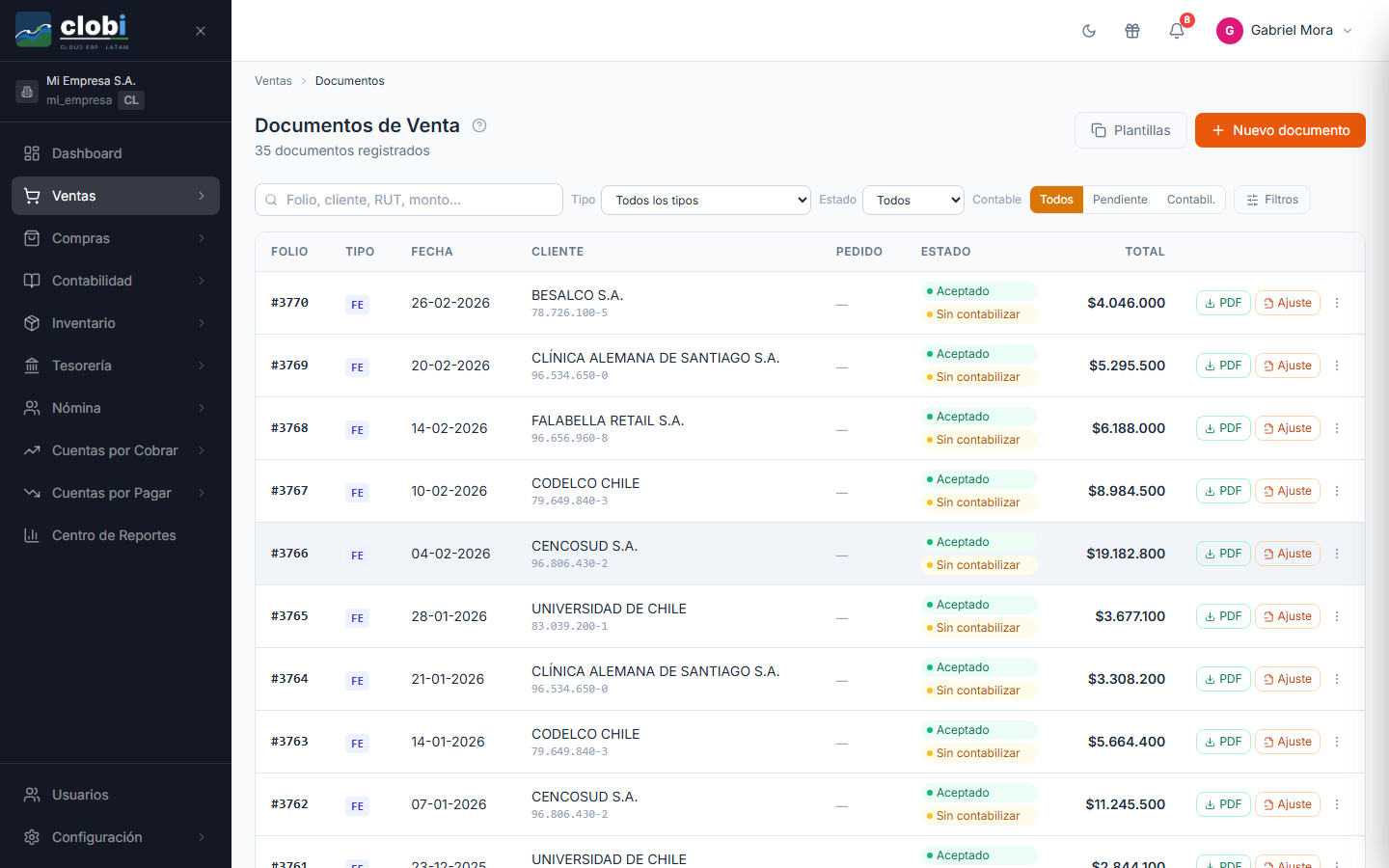Open more options for folio #3767
Image resolution: width=1389 pixels, height=868 pixels.
coord(1337,491)
